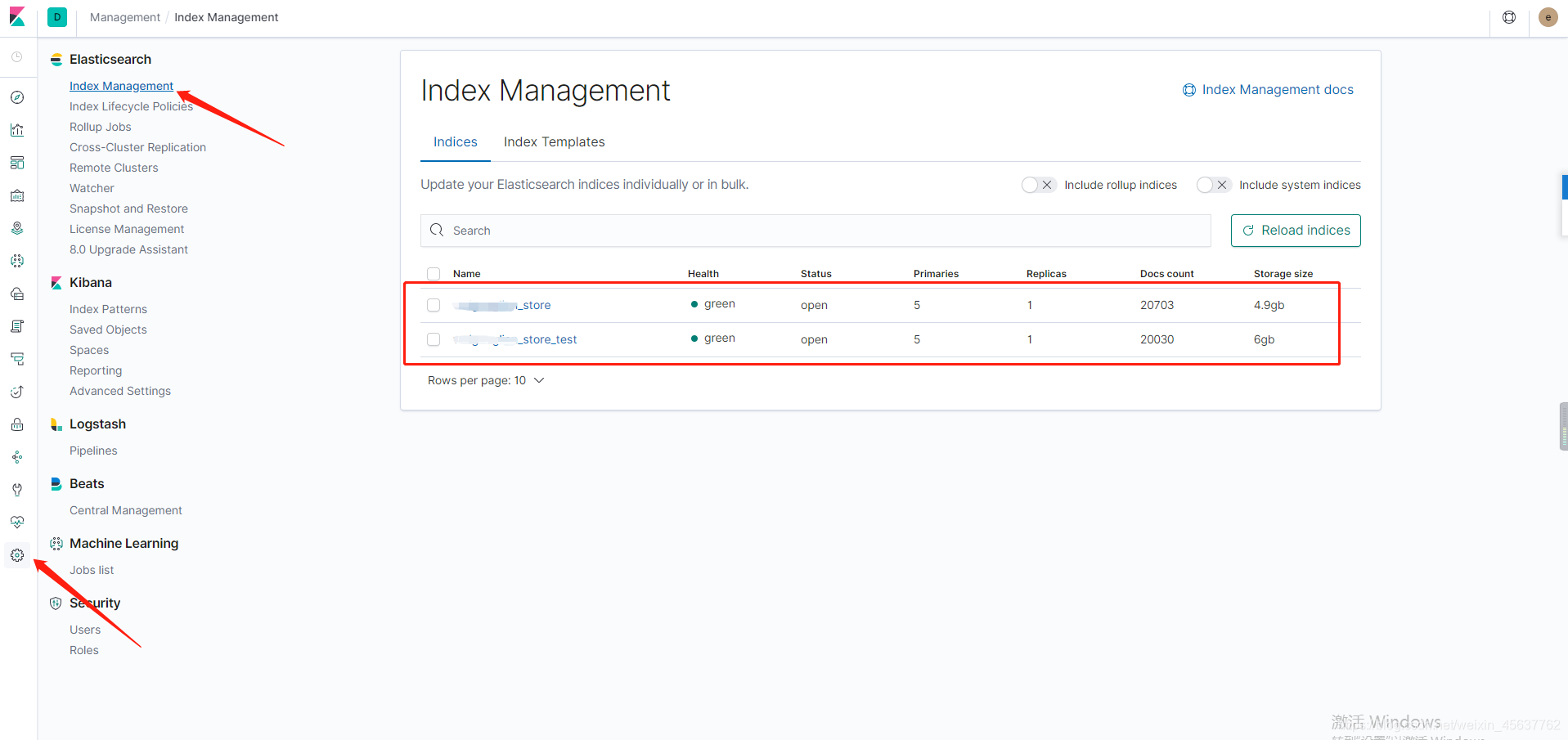Toggle Include rollup indices switch

tap(1039, 185)
